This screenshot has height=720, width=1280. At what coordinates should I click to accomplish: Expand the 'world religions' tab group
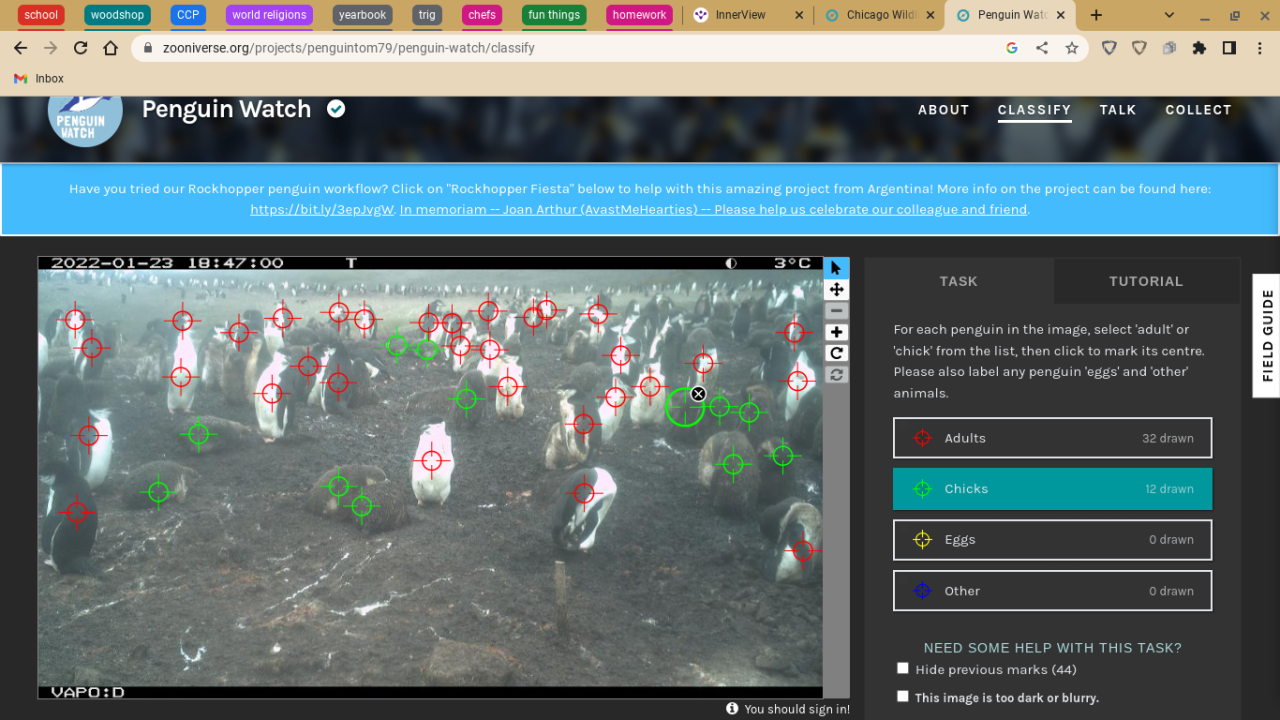click(269, 15)
